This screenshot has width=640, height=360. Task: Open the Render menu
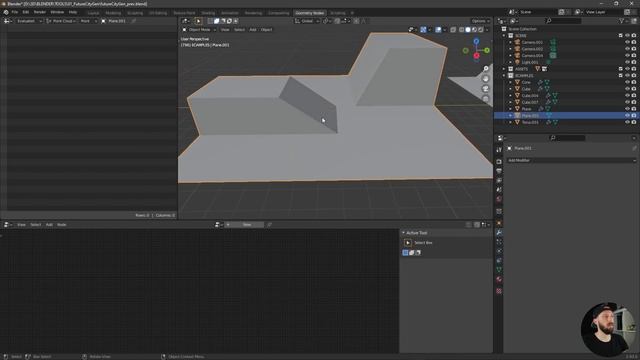tap(40, 12)
